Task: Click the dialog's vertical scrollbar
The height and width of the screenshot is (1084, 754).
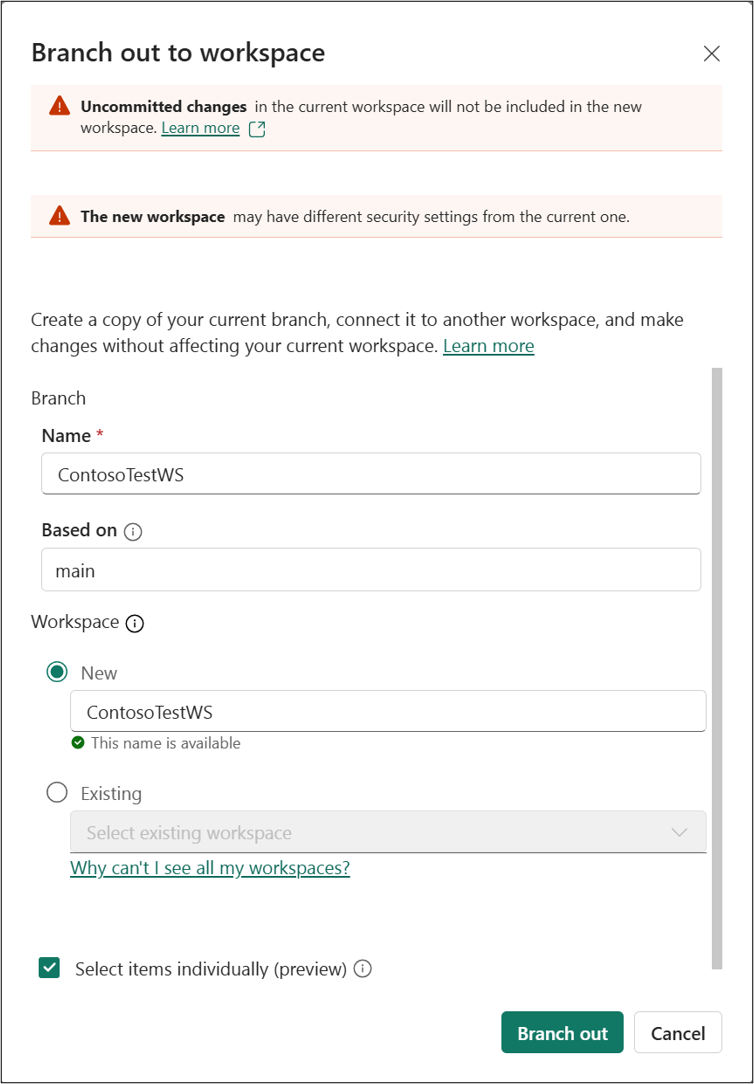Action: (717, 669)
